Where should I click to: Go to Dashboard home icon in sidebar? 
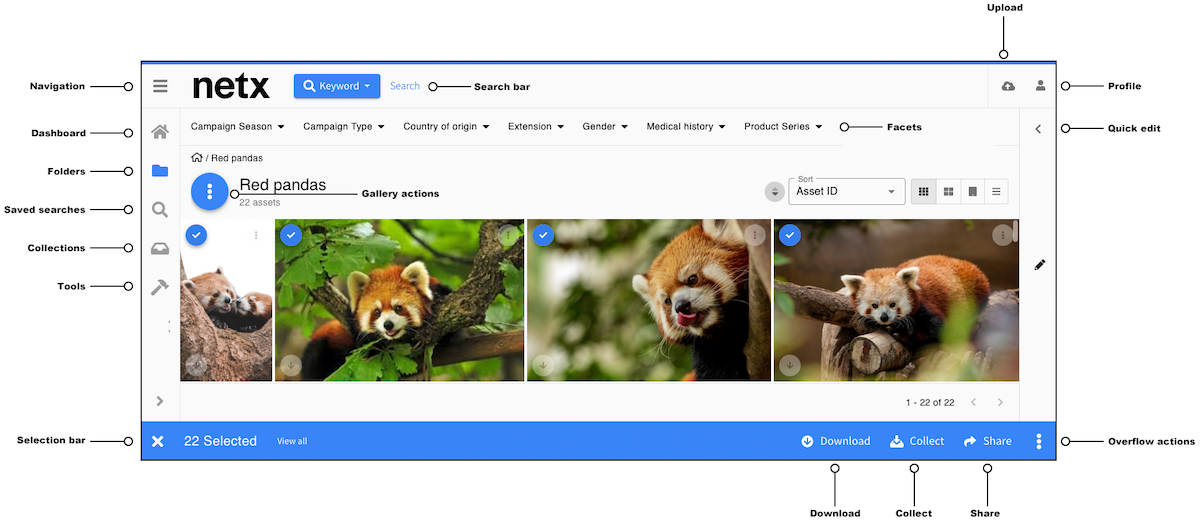pyautogui.click(x=160, y=132)
